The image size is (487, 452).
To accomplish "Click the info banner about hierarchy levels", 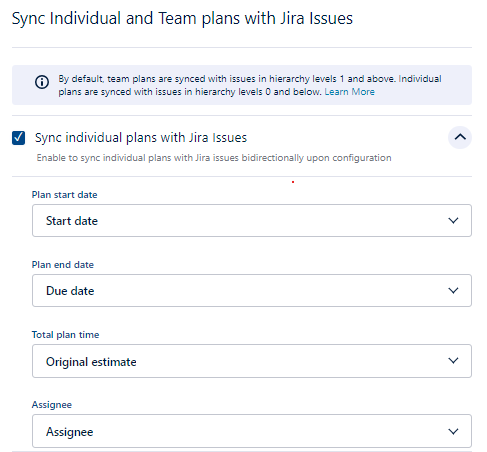I will point(242,85).
